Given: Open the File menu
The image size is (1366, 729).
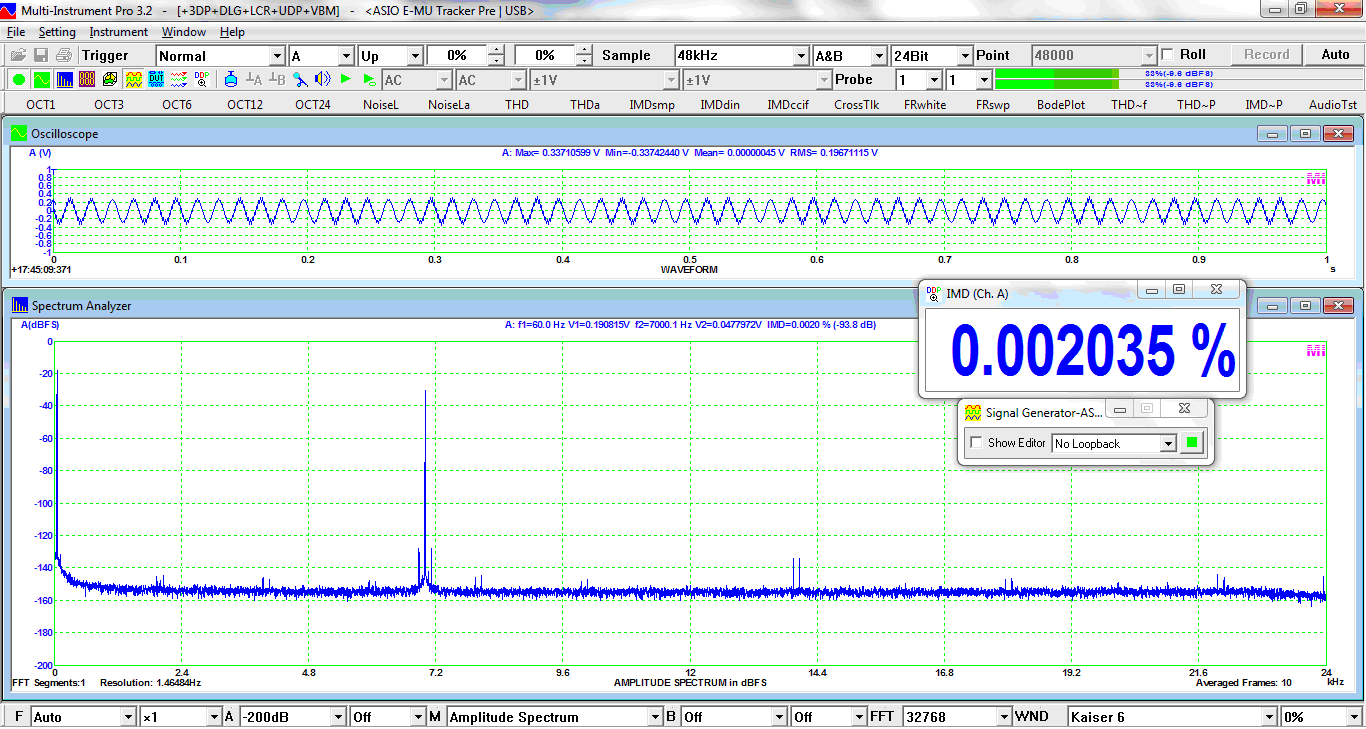Looking at the screenshot, I should [16, 32].
